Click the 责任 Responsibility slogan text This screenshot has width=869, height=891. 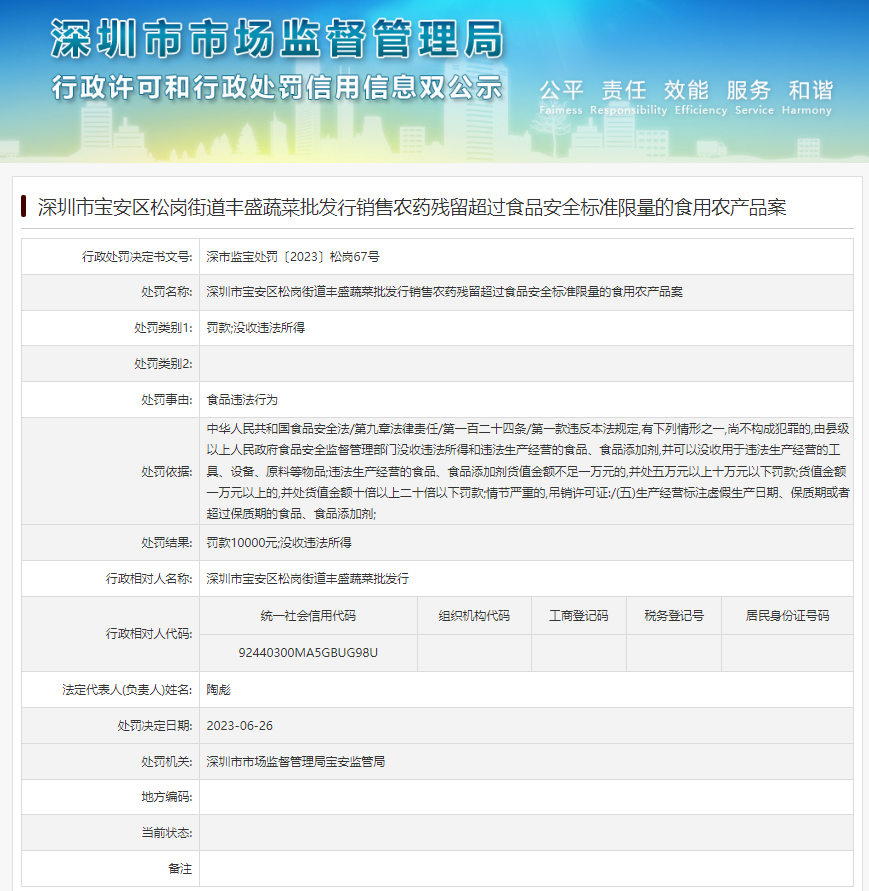point(628,98)
